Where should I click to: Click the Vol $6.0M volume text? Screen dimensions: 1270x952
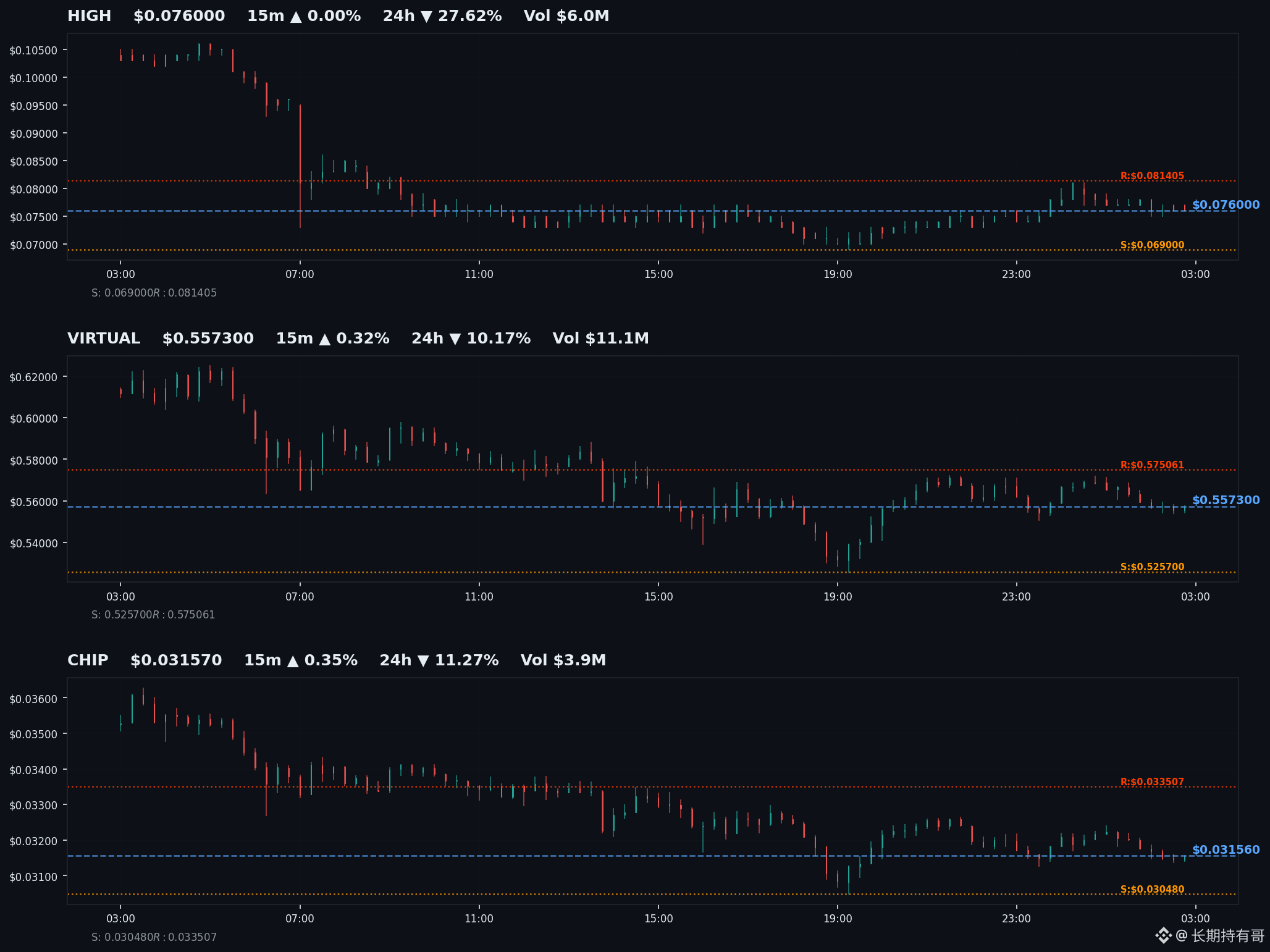pos(566,16)
